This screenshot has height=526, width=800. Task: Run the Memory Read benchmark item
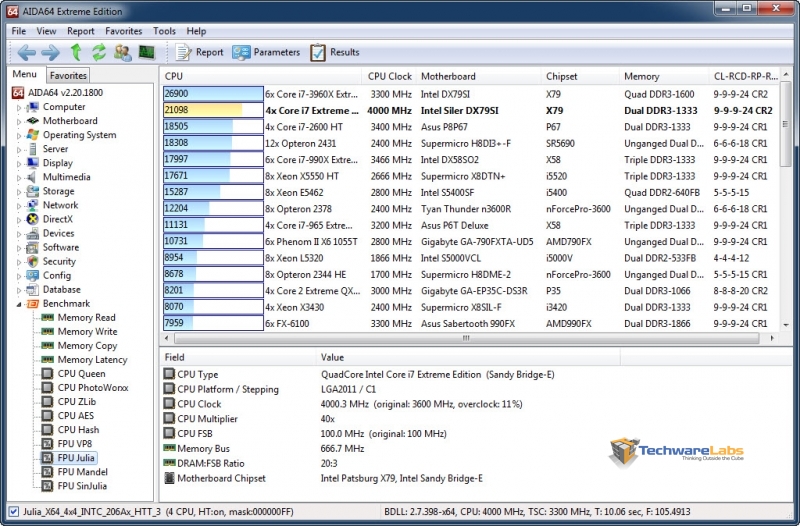click(79, 317)
